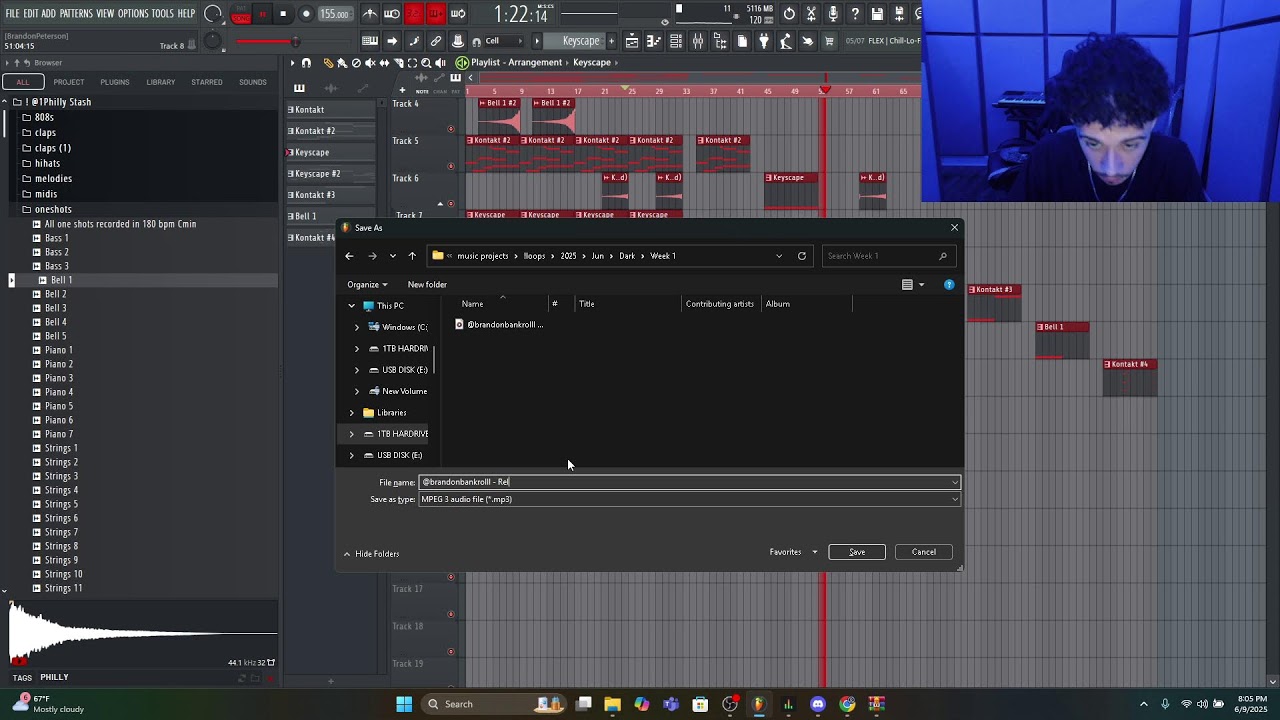Click Refresh in the Save As address bar
1280x720 pixels.
coord(801,256)
